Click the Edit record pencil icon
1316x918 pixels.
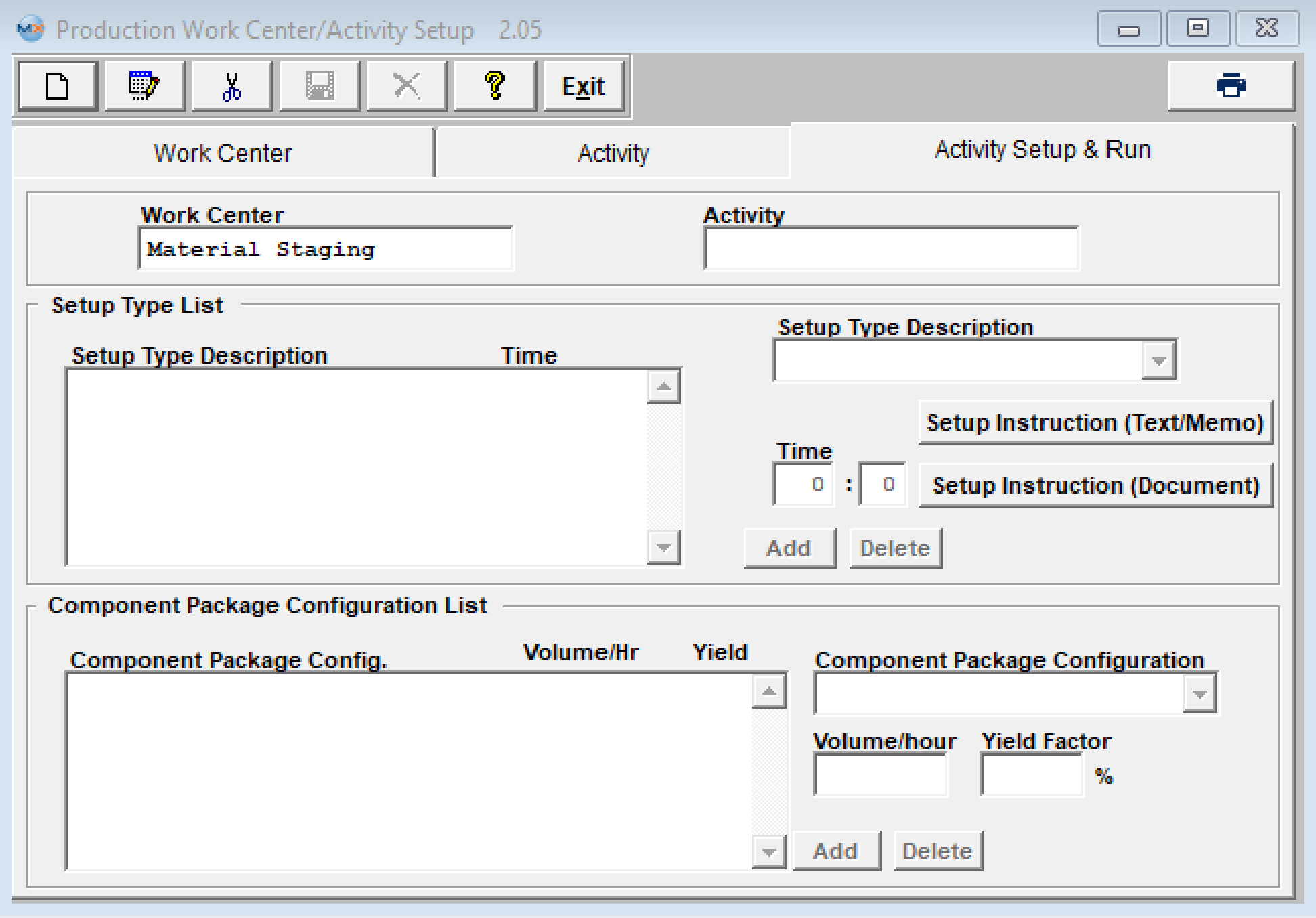tap(144, 86)
